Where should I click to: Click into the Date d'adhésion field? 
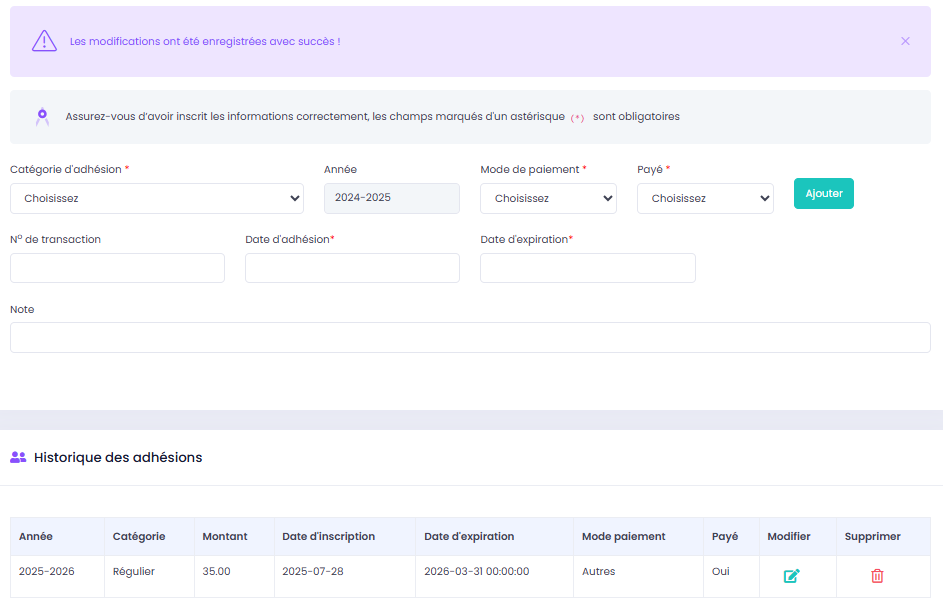pyautogui.click(x=352, y=268)
